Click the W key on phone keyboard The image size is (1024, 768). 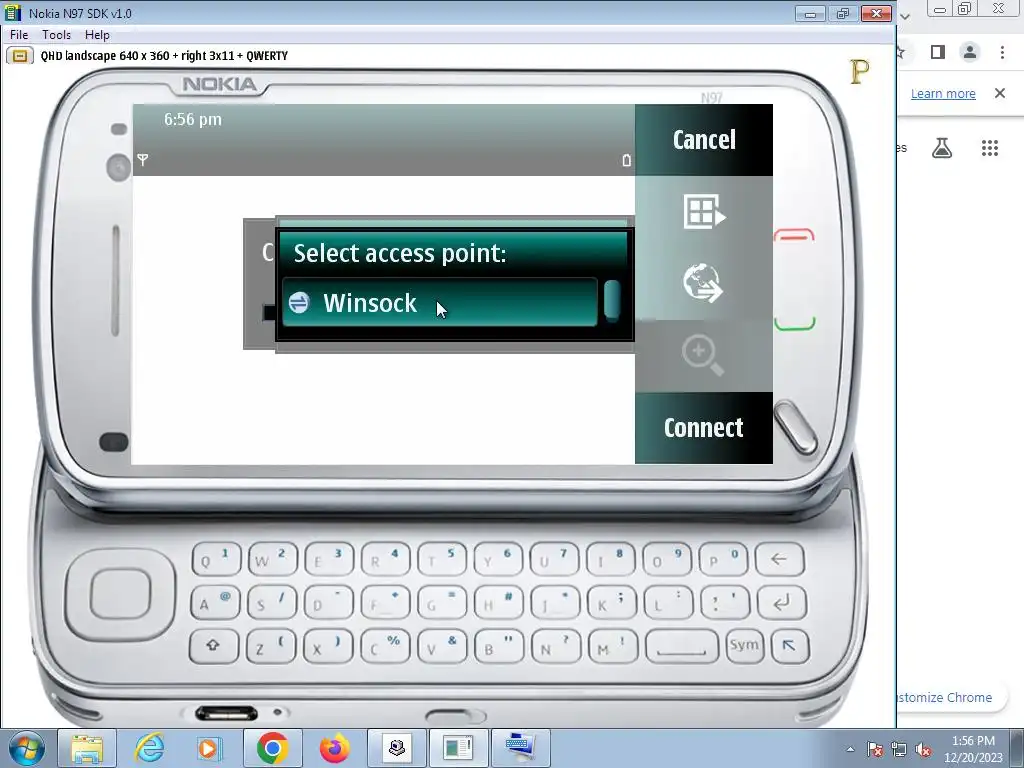pyautogui.click(x=272, y=560)
